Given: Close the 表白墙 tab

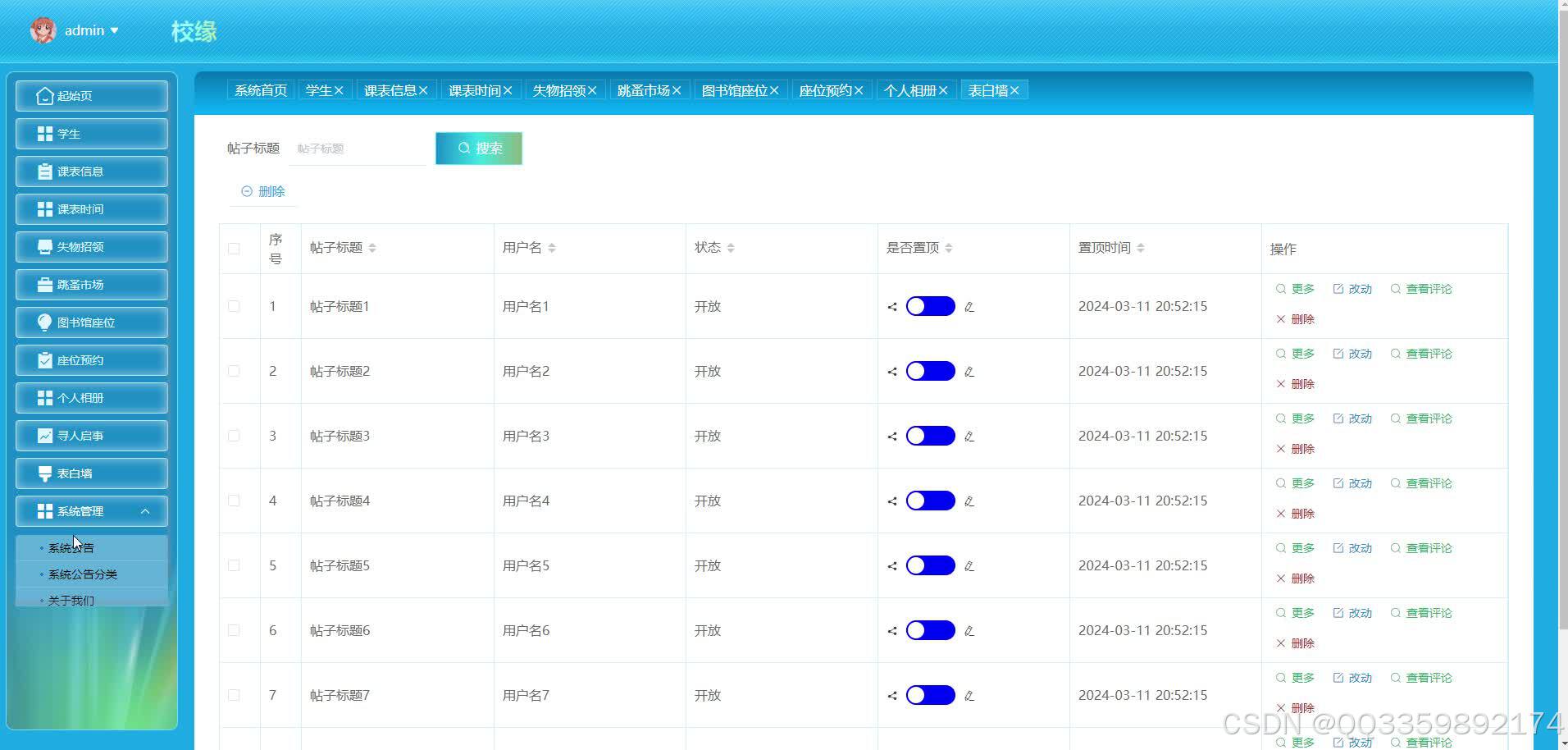Looking at the screenshot, I should tap(1014, 90).
